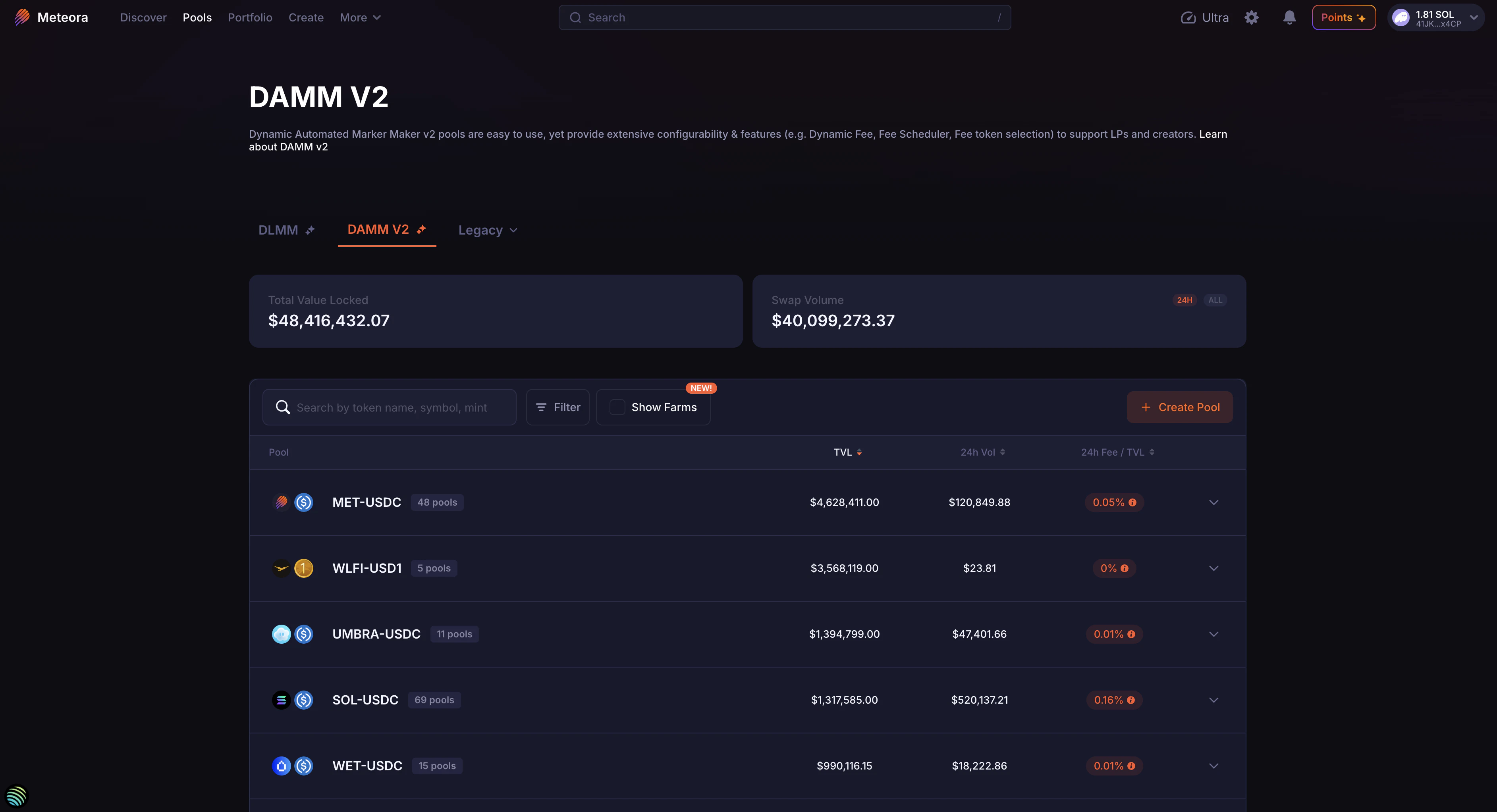Expand the UMBRA-USDC pool row
Viewport: 1497px width, 812px height.
[1213, 634]
